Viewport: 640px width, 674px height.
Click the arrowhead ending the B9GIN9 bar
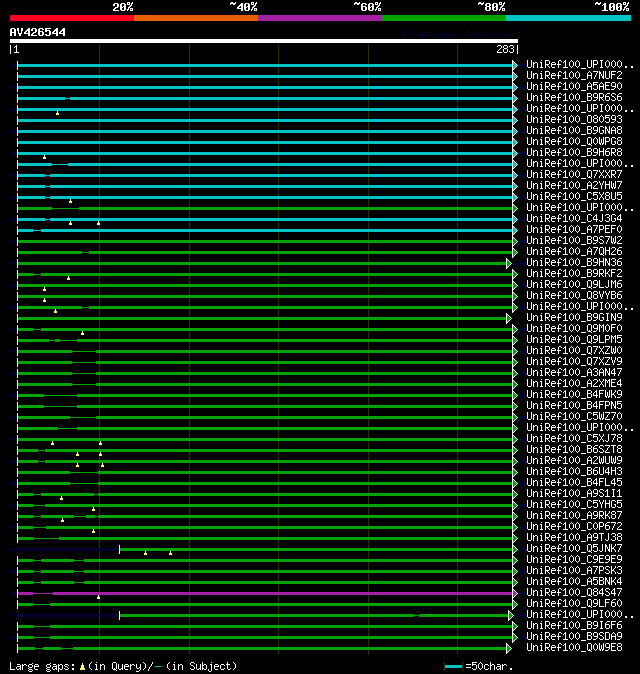click(x=509, y=318)
